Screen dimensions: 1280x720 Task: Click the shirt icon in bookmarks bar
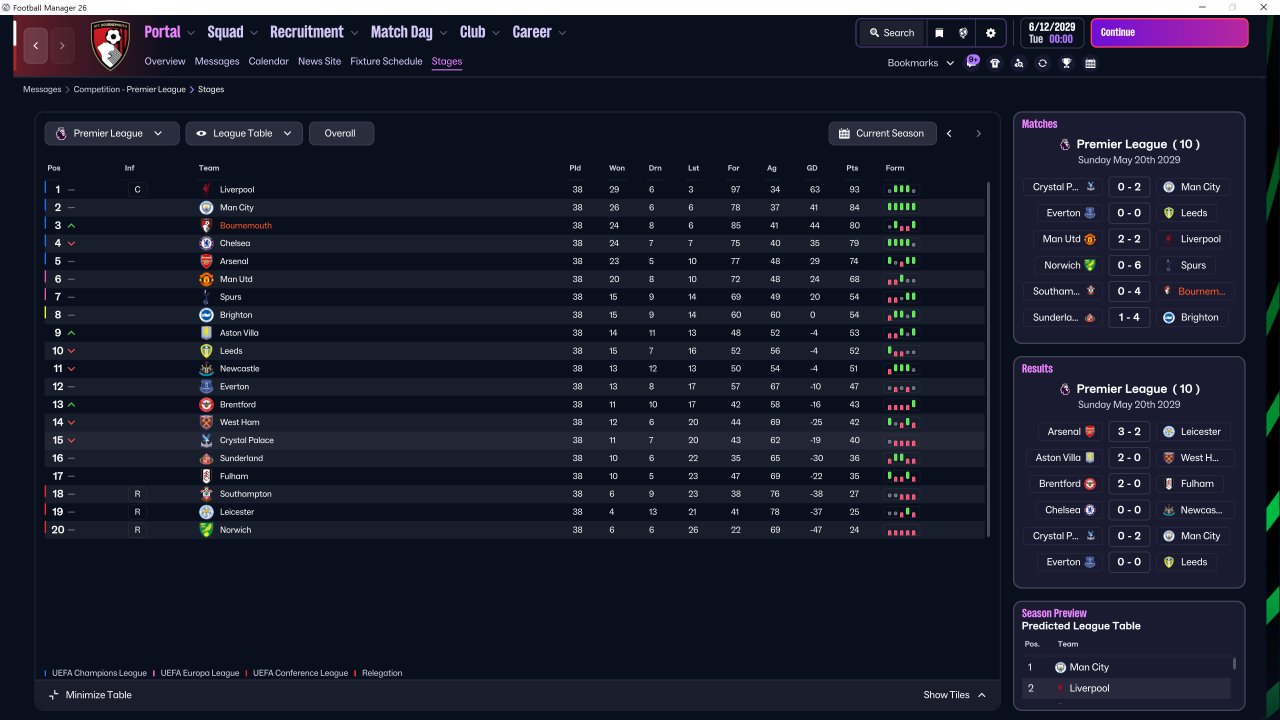tap(995, 63)
